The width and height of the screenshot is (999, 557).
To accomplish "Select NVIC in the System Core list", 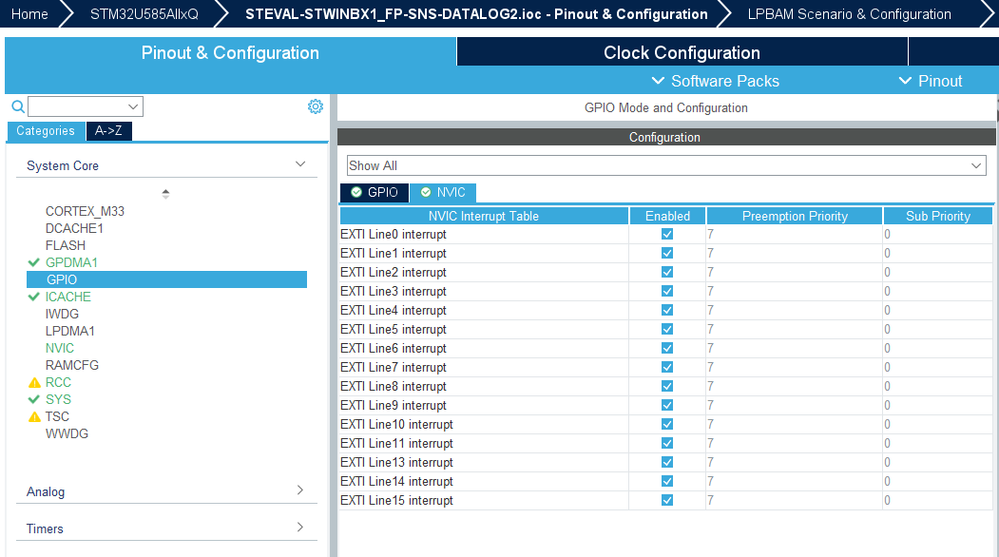I will coord(59,348).
